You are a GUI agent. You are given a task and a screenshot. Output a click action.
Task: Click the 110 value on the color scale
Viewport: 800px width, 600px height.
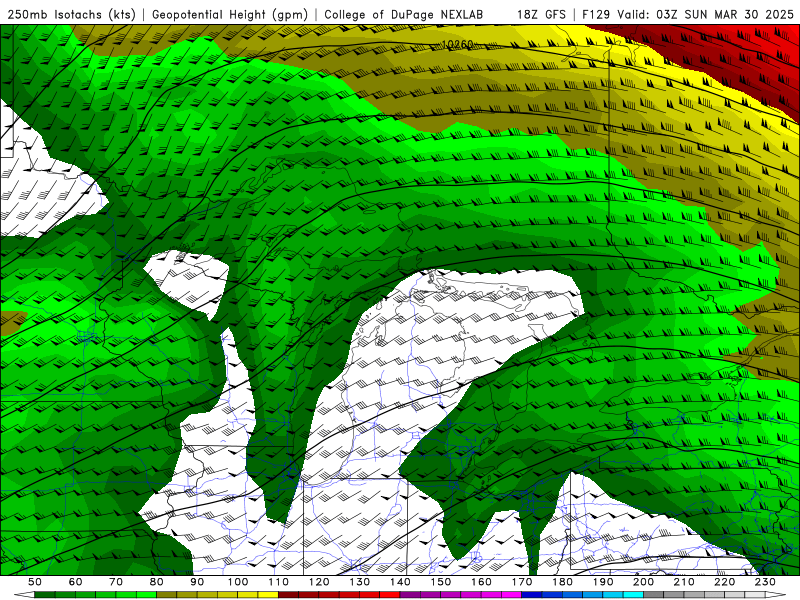click(x=279, y=582)
